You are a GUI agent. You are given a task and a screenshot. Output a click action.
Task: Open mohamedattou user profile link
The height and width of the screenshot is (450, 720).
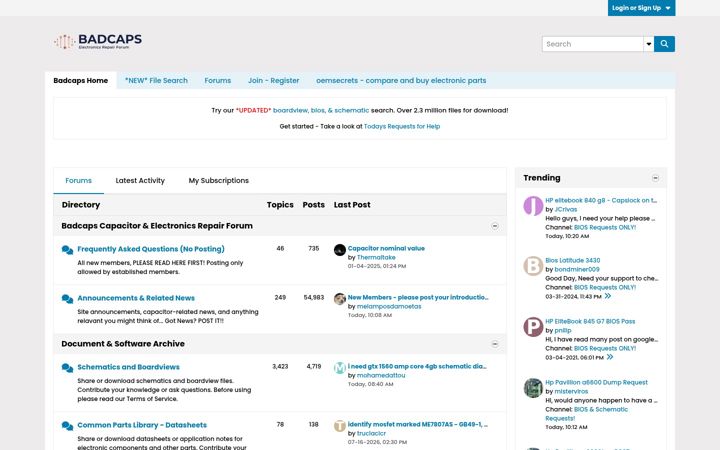[x=381, y=375]
